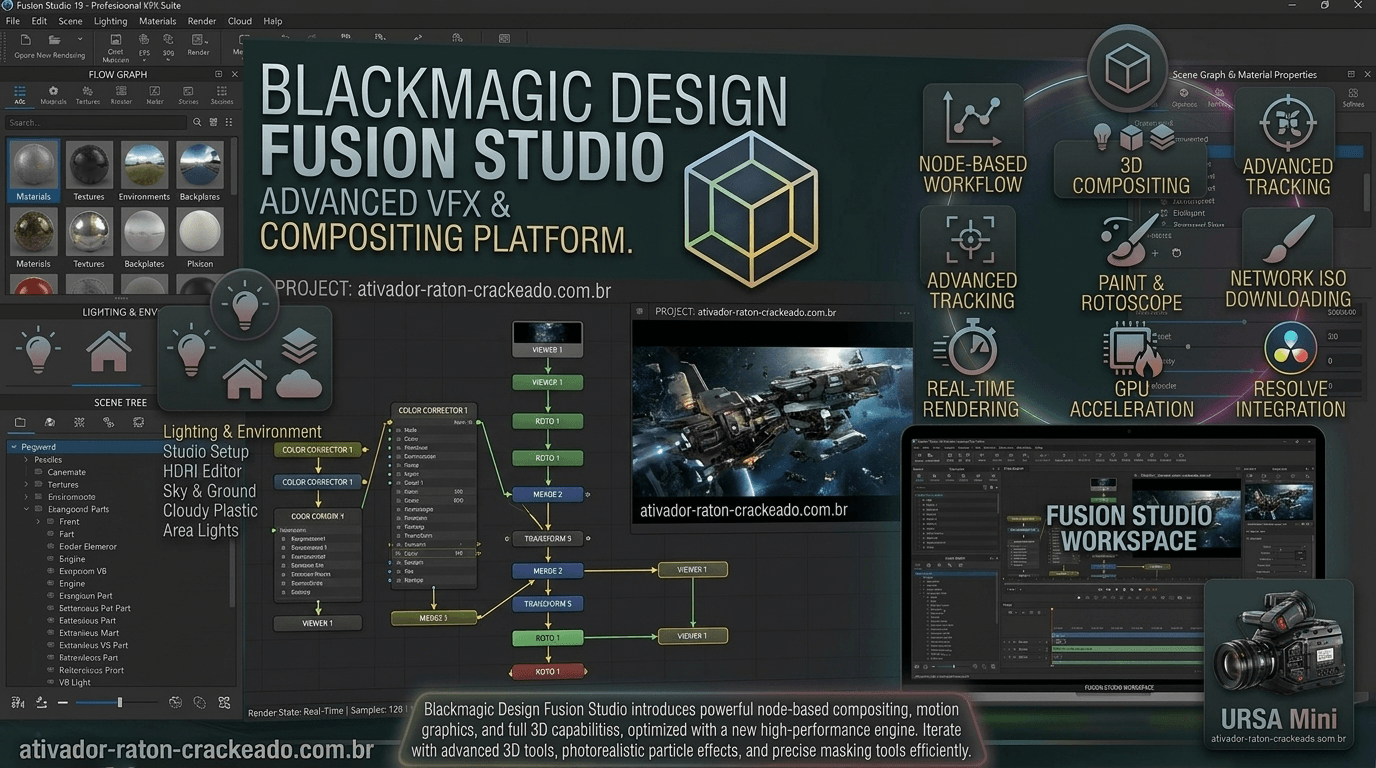Click the 3D cube icon at the top circle
1376x768 pixels.
(x=1128, y=70)
